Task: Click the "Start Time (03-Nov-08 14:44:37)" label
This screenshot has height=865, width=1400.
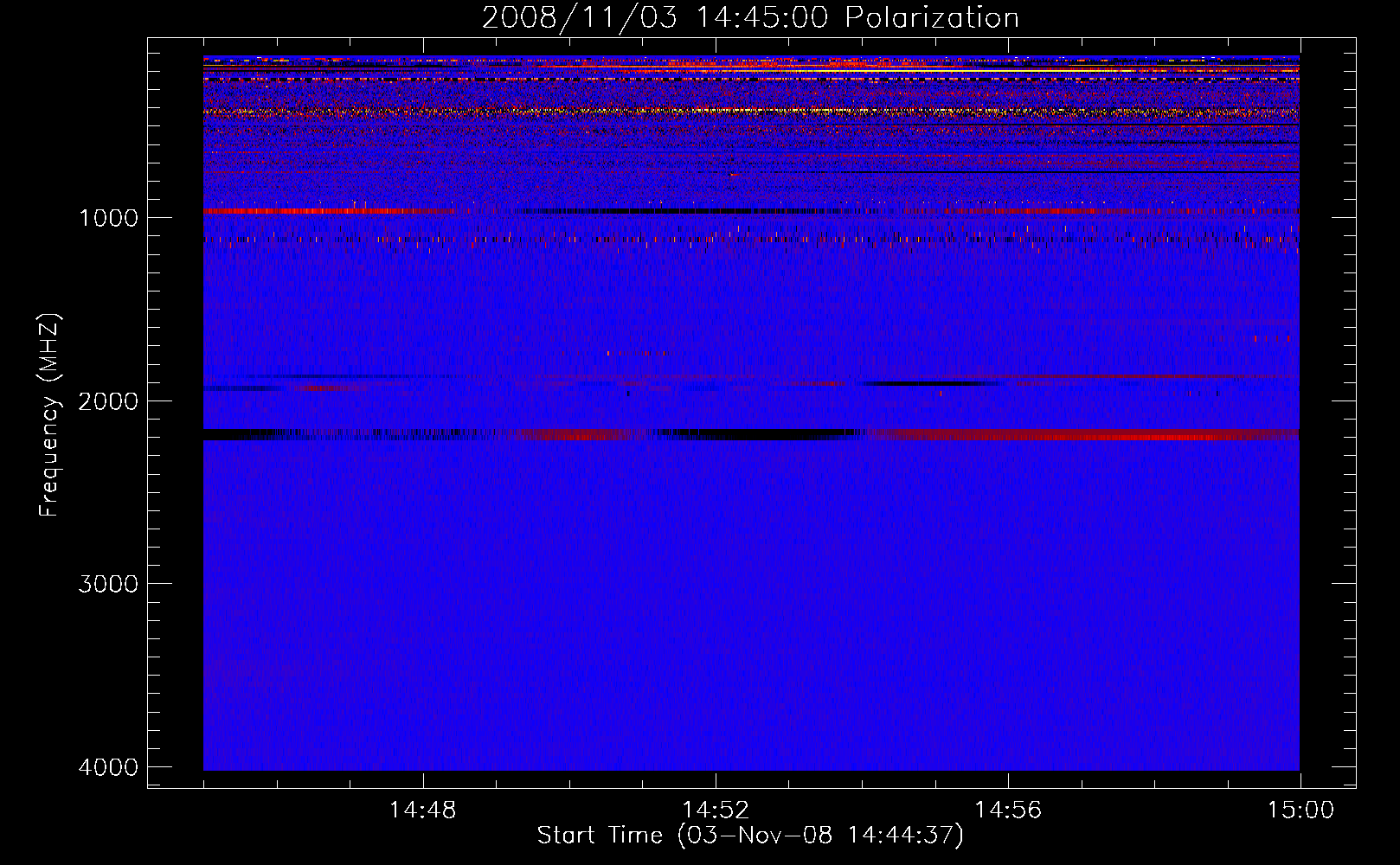Action: 750,836
